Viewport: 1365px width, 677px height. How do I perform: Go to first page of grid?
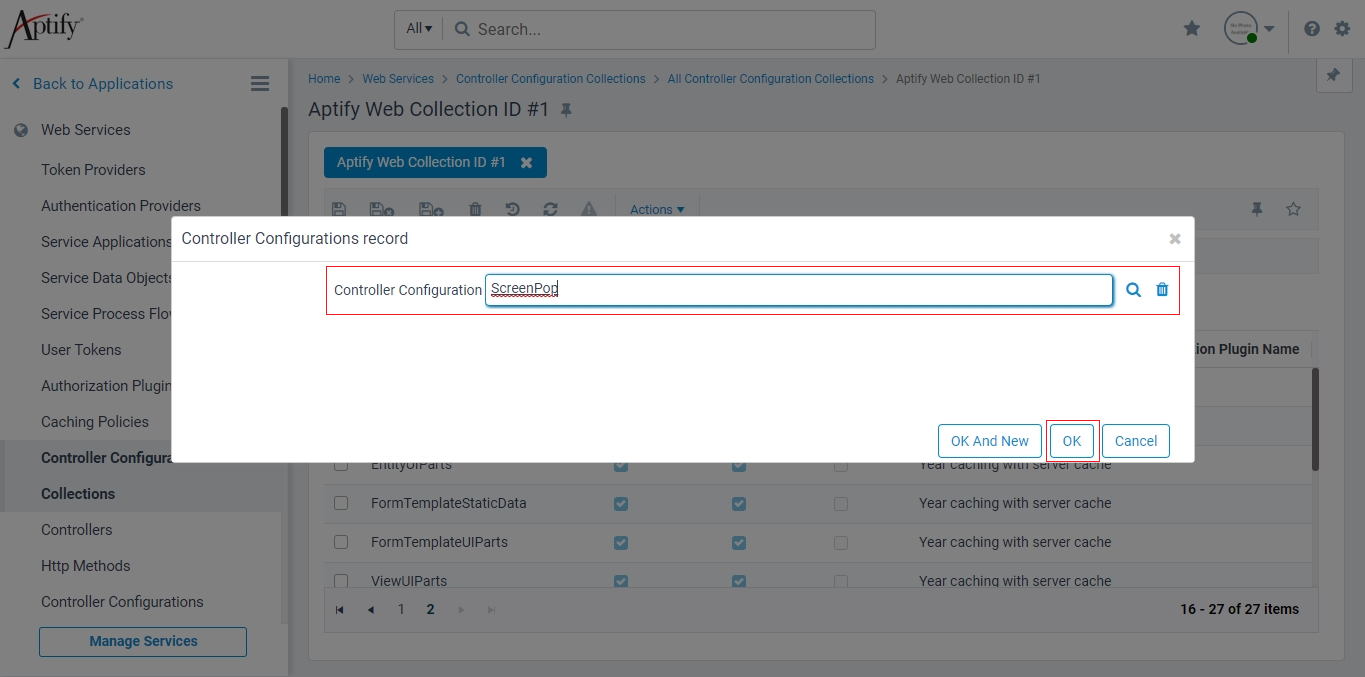tap(340, 609)
